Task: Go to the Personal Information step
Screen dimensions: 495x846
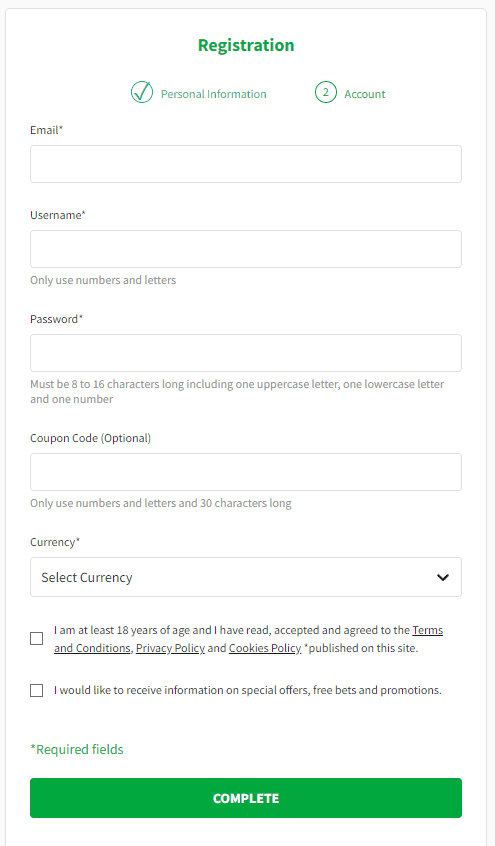Action: [213, 94]
